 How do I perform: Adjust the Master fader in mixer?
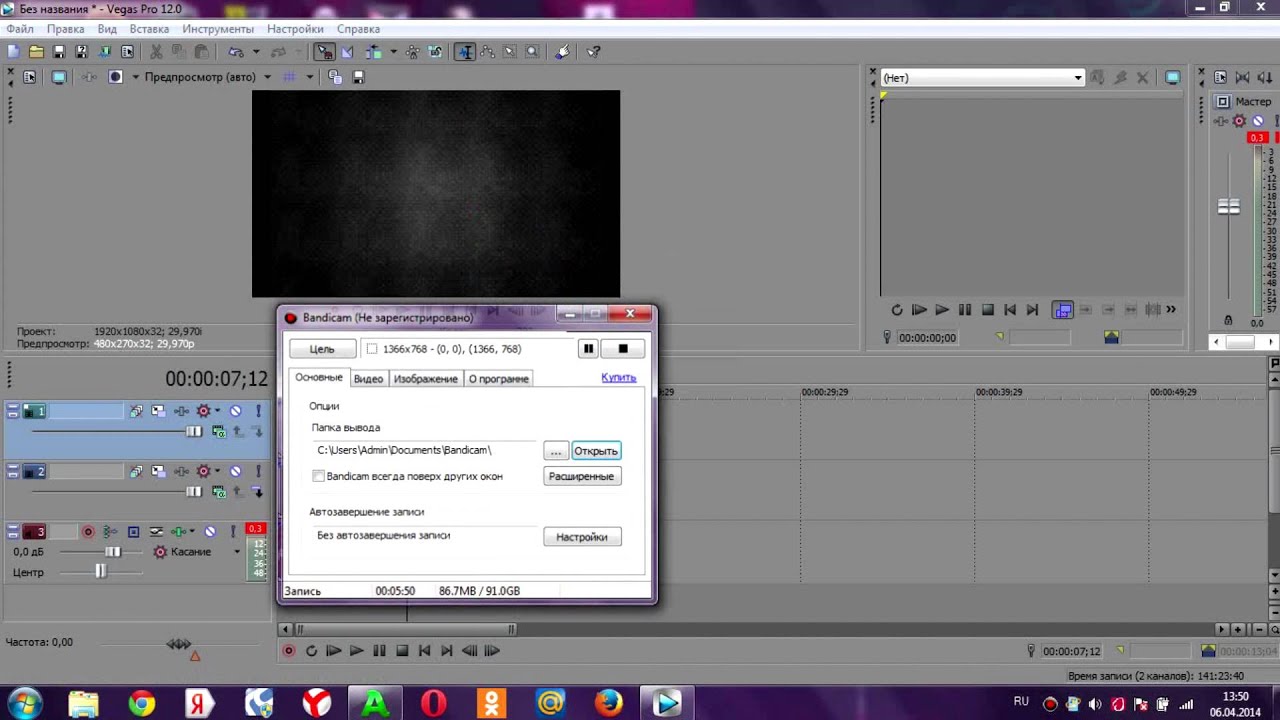1229,207
